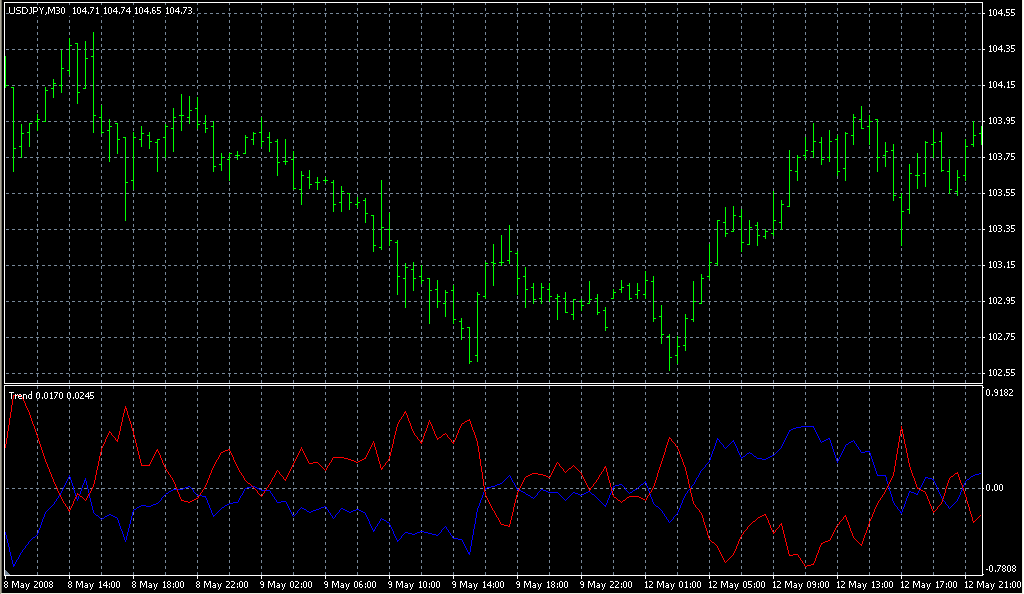Click the USDJPY,M30 chart title label
This screenshot has height=594, width=1024.
37,9
